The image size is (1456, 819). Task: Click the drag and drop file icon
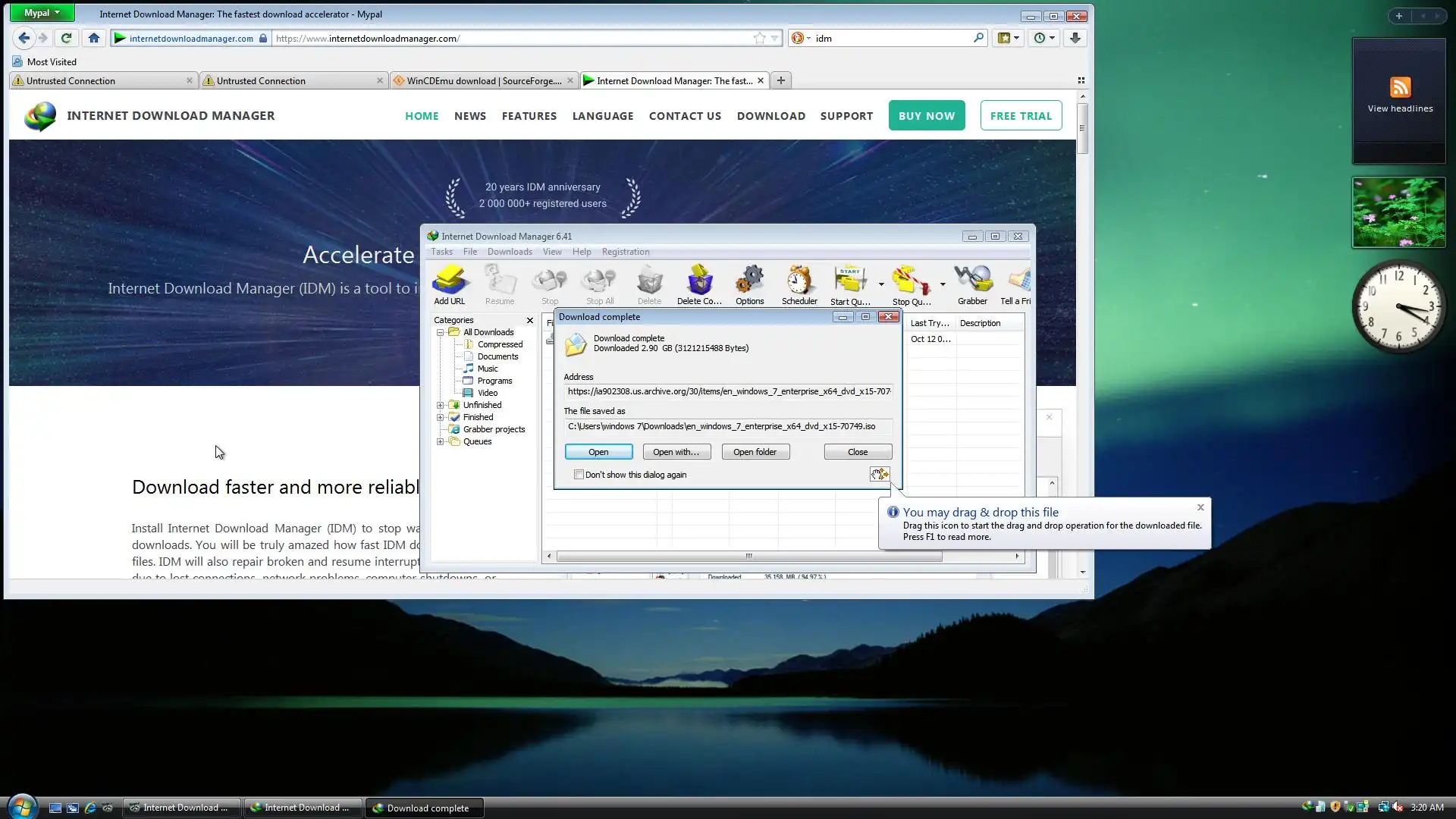click(x=879, y=475)
